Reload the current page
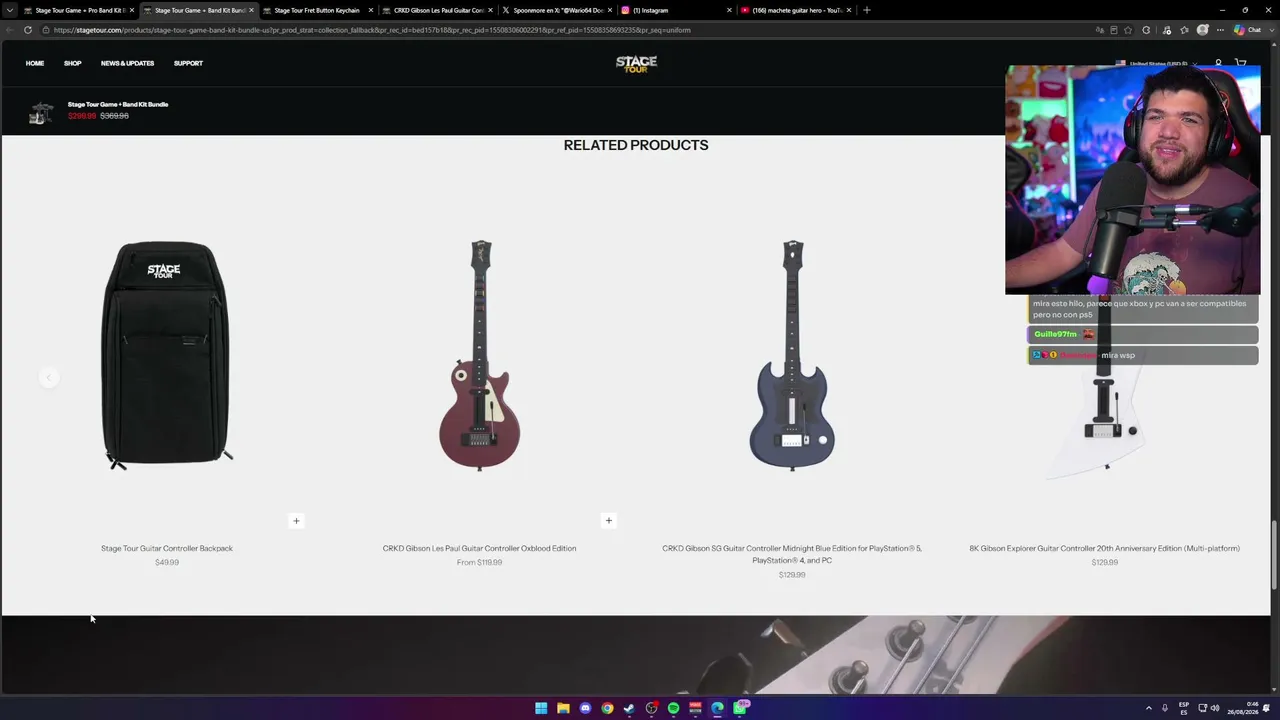 28,30
